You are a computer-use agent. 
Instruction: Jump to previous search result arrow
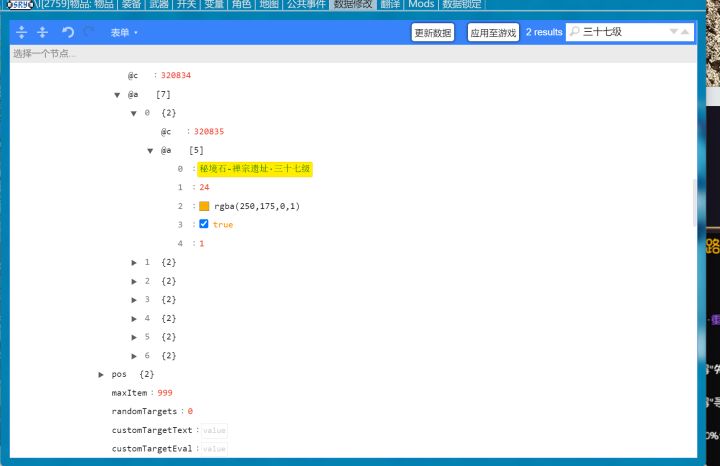(x=685, y=32)
